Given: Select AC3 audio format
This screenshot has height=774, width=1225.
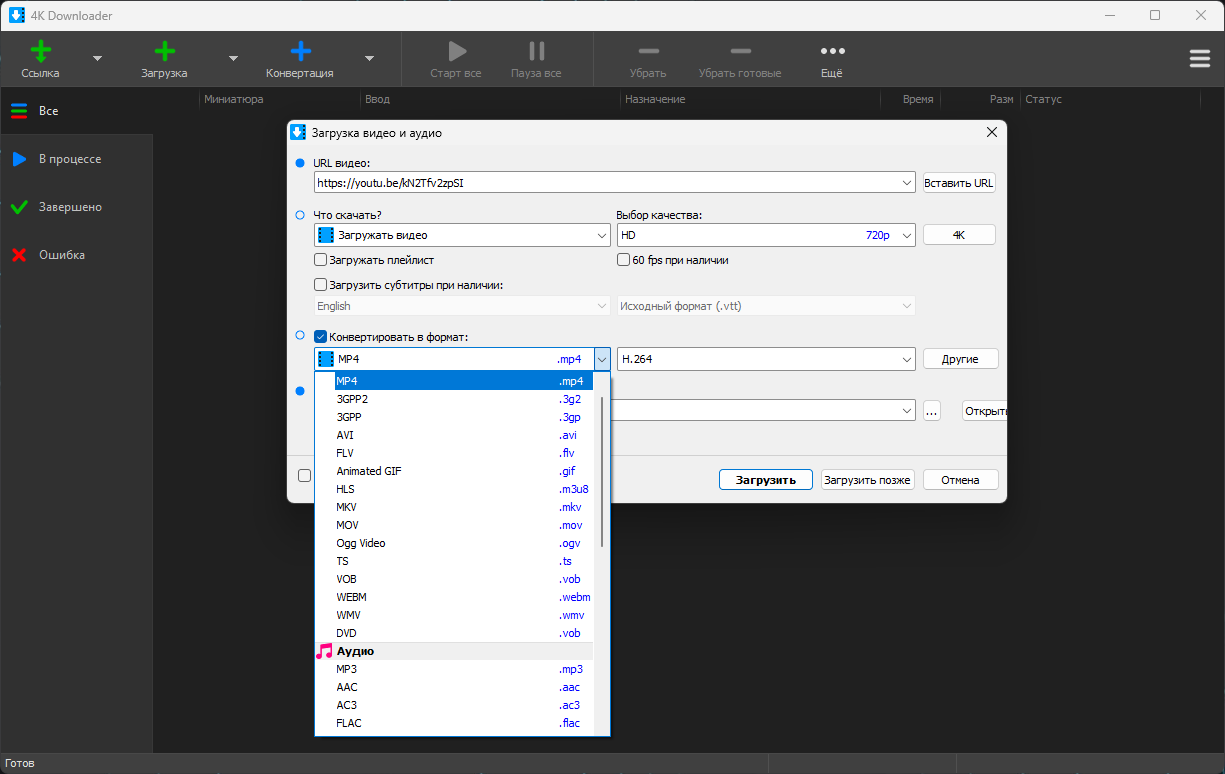Looking at the screenshot, I should pos(454,705).
